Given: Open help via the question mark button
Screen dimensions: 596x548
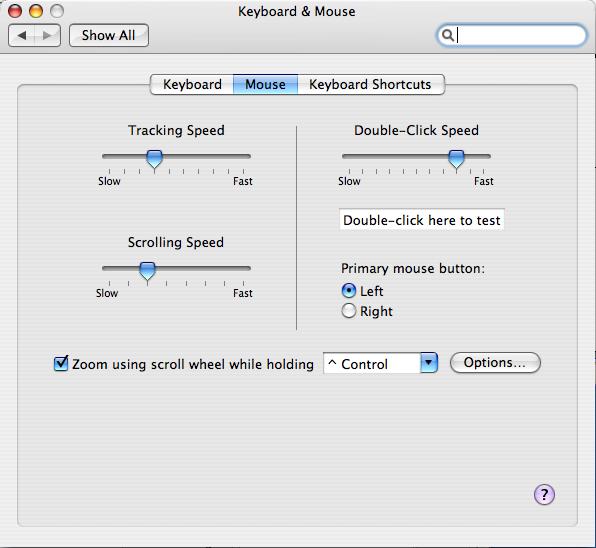Looking at the screenshot, I should [x=544, y=494].
